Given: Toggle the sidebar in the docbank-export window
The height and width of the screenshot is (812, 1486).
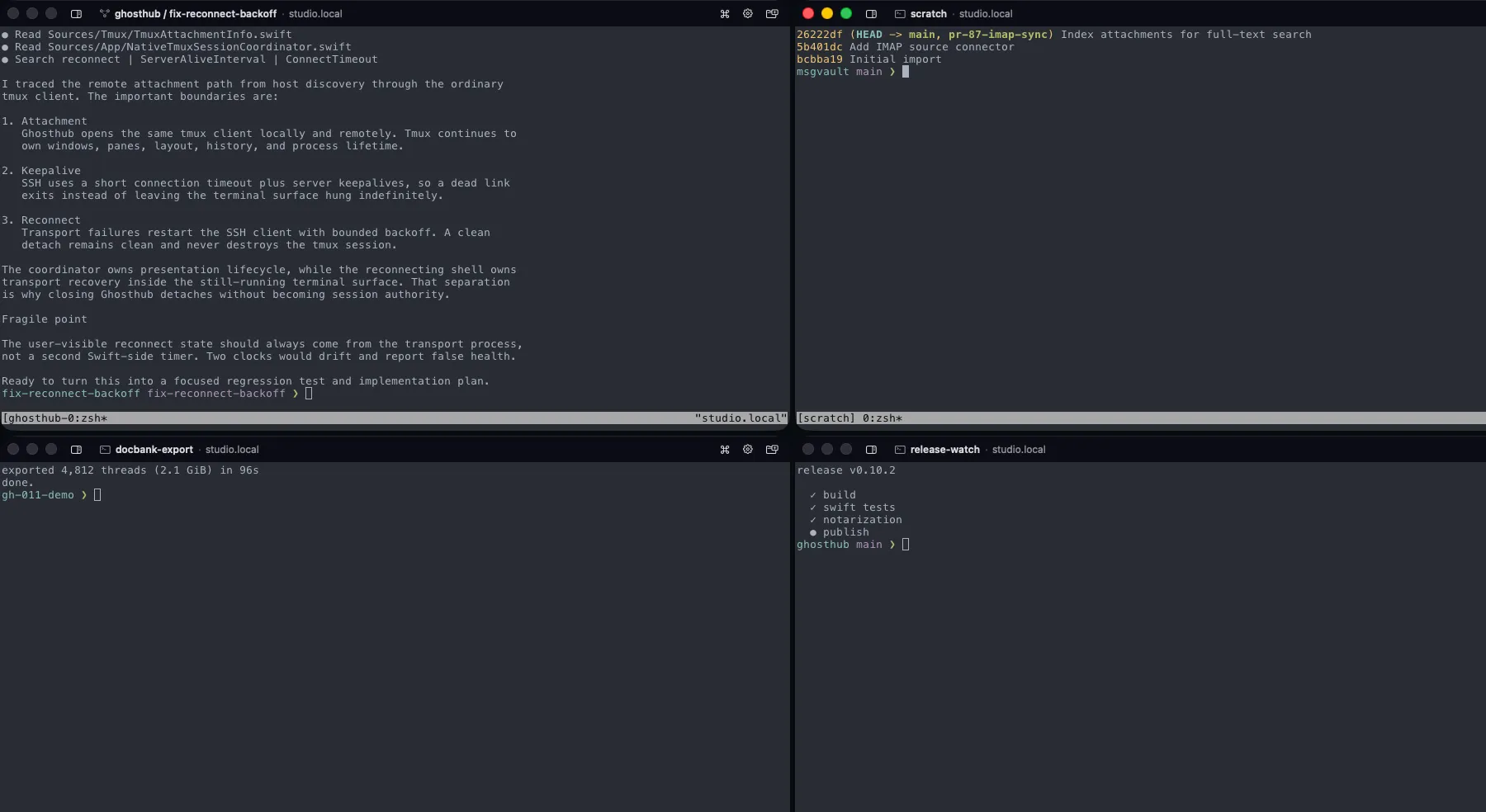Looking at the screenshot, I should (76, 449).
